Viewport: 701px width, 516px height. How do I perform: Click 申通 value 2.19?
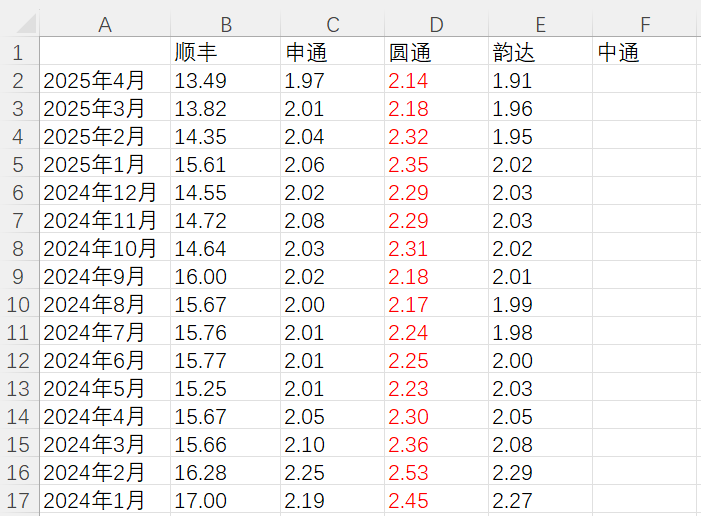click(333, 500)
